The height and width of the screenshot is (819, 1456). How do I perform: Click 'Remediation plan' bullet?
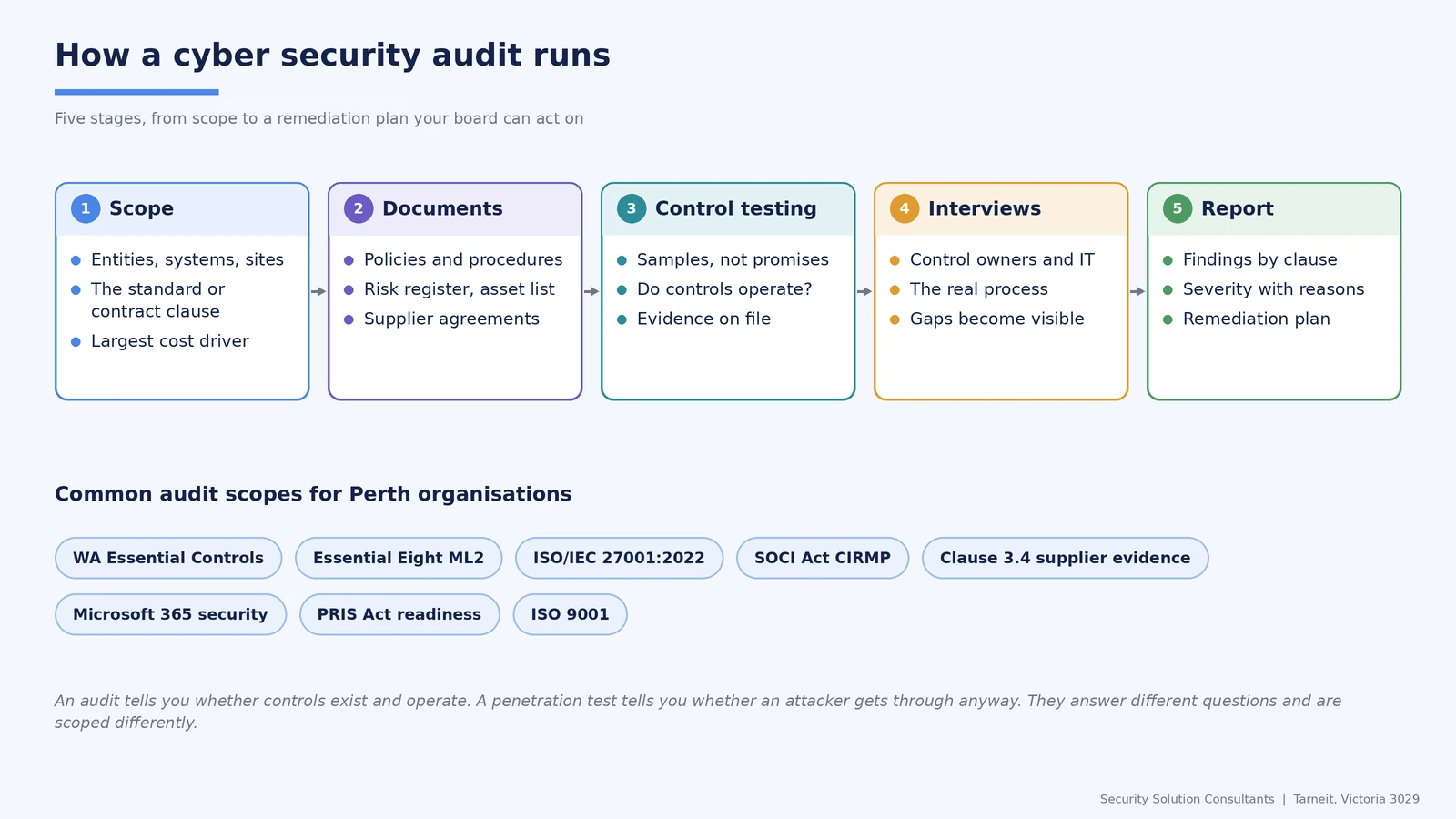(1257, 318)
